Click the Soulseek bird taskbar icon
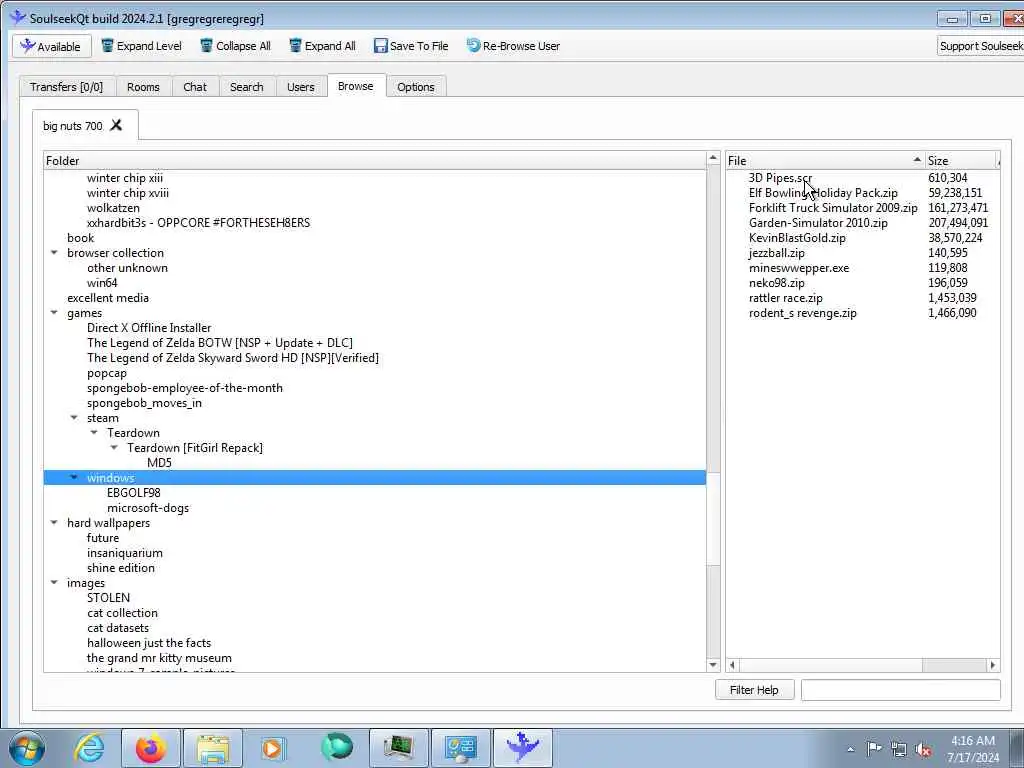 point(522,748)
